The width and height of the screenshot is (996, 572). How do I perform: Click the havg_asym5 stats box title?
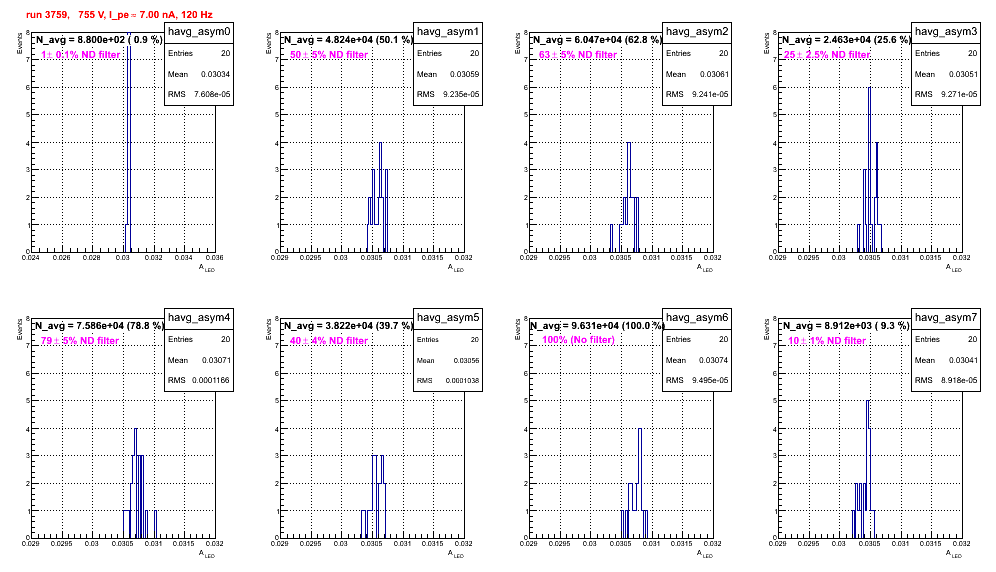[448, 317]
